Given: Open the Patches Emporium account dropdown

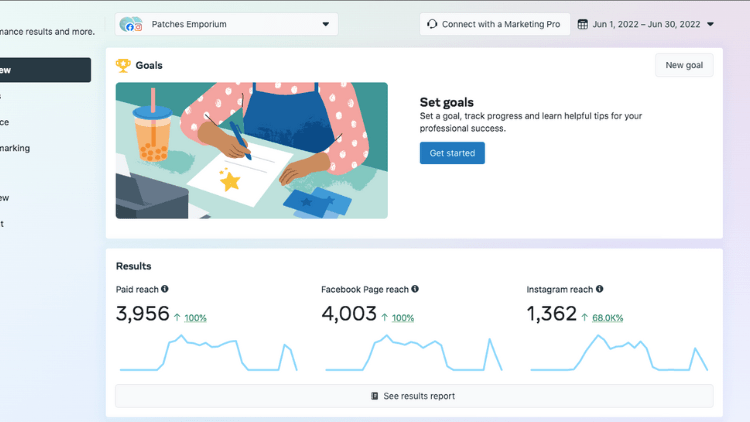Looking at the screenshot, I should coord(226,24).
